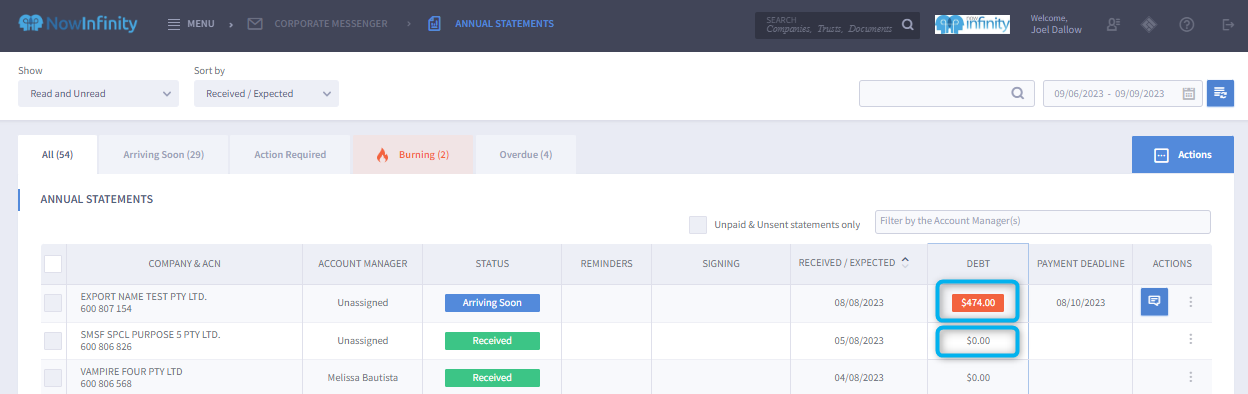The image size is (1248, 394).
Task: Click Melissa Bautista account manager cell
Action: 363,378
